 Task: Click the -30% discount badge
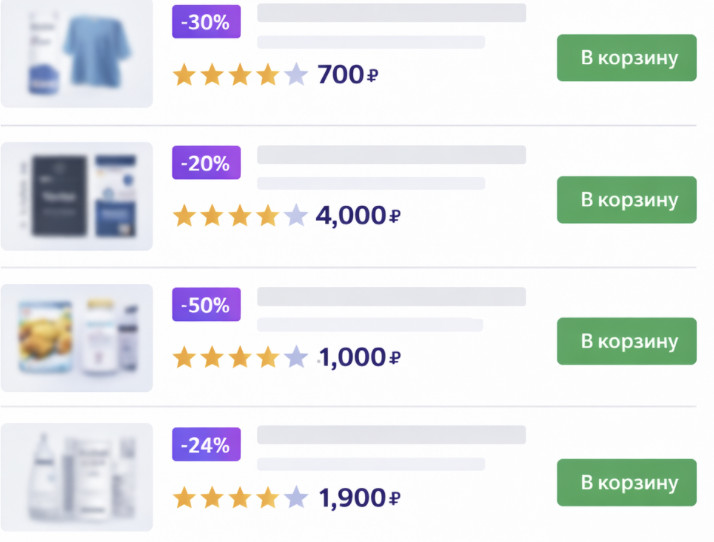tap(206, 21)
